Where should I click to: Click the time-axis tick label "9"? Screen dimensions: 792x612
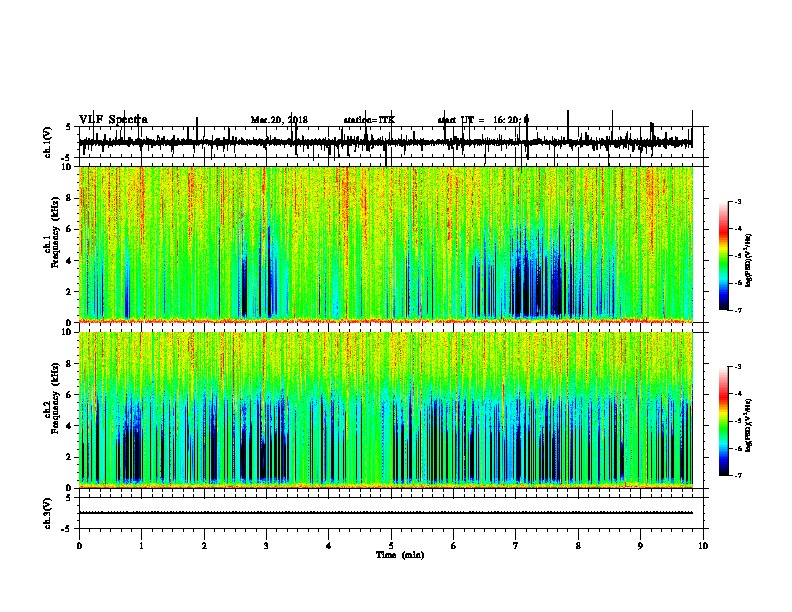coord(640,546)
